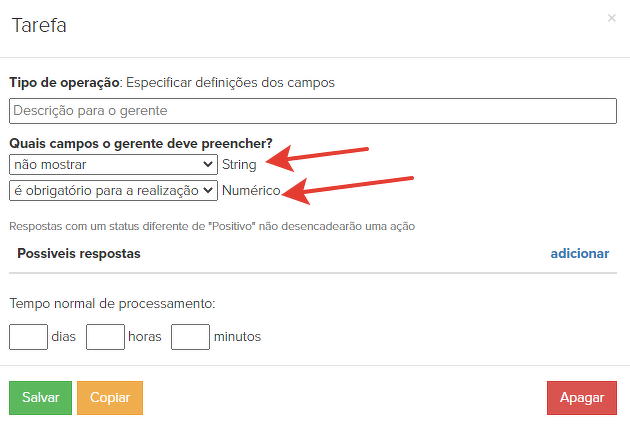Click the 'Tarefa' dialog title
Screen dimensions: 630x426
pos(39,26)
